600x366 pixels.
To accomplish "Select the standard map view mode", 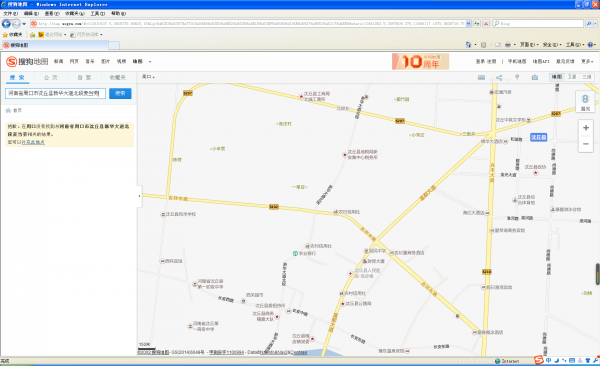I will [557, 77].
